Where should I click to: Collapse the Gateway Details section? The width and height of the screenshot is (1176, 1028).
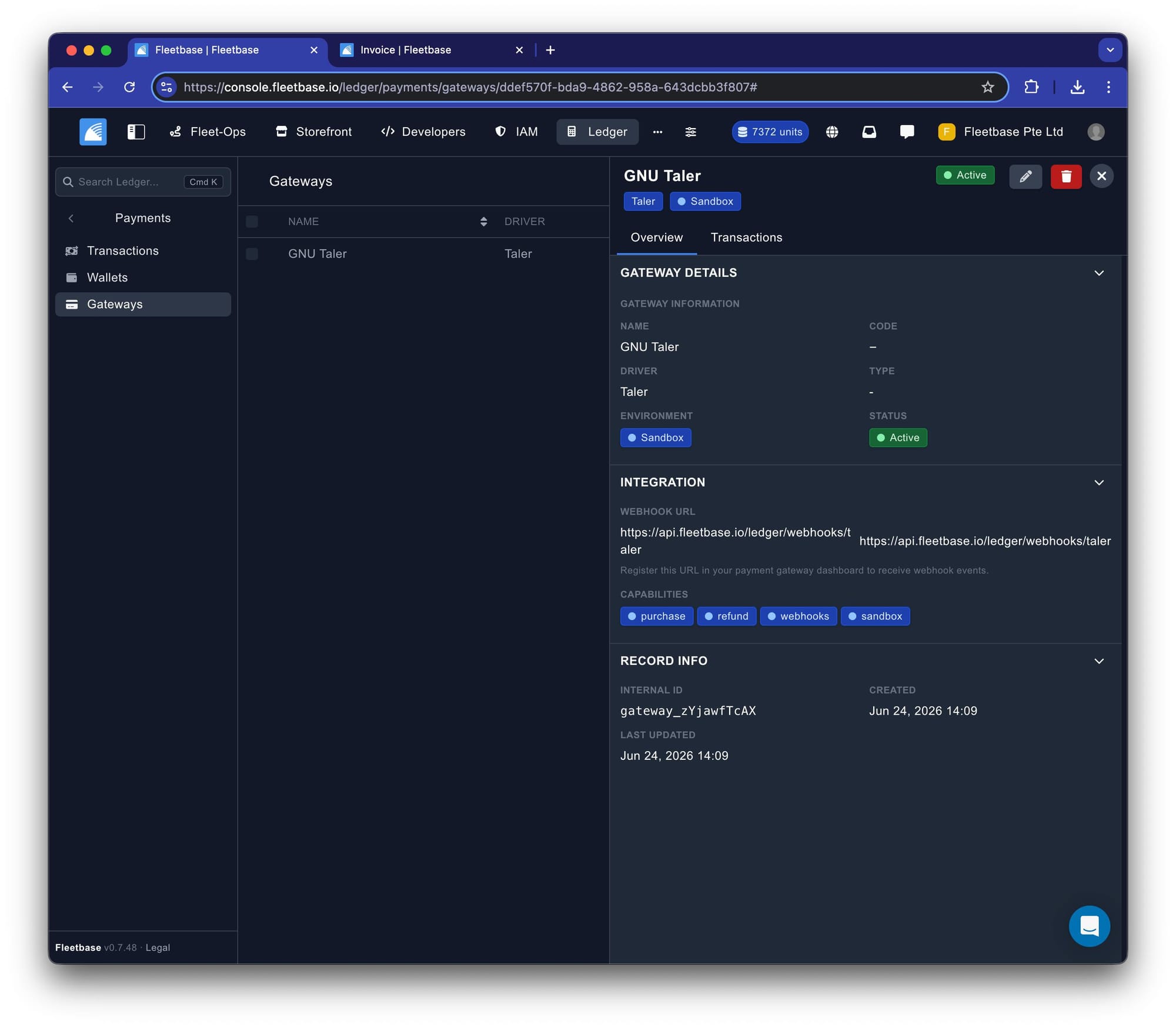[1098, 273]
